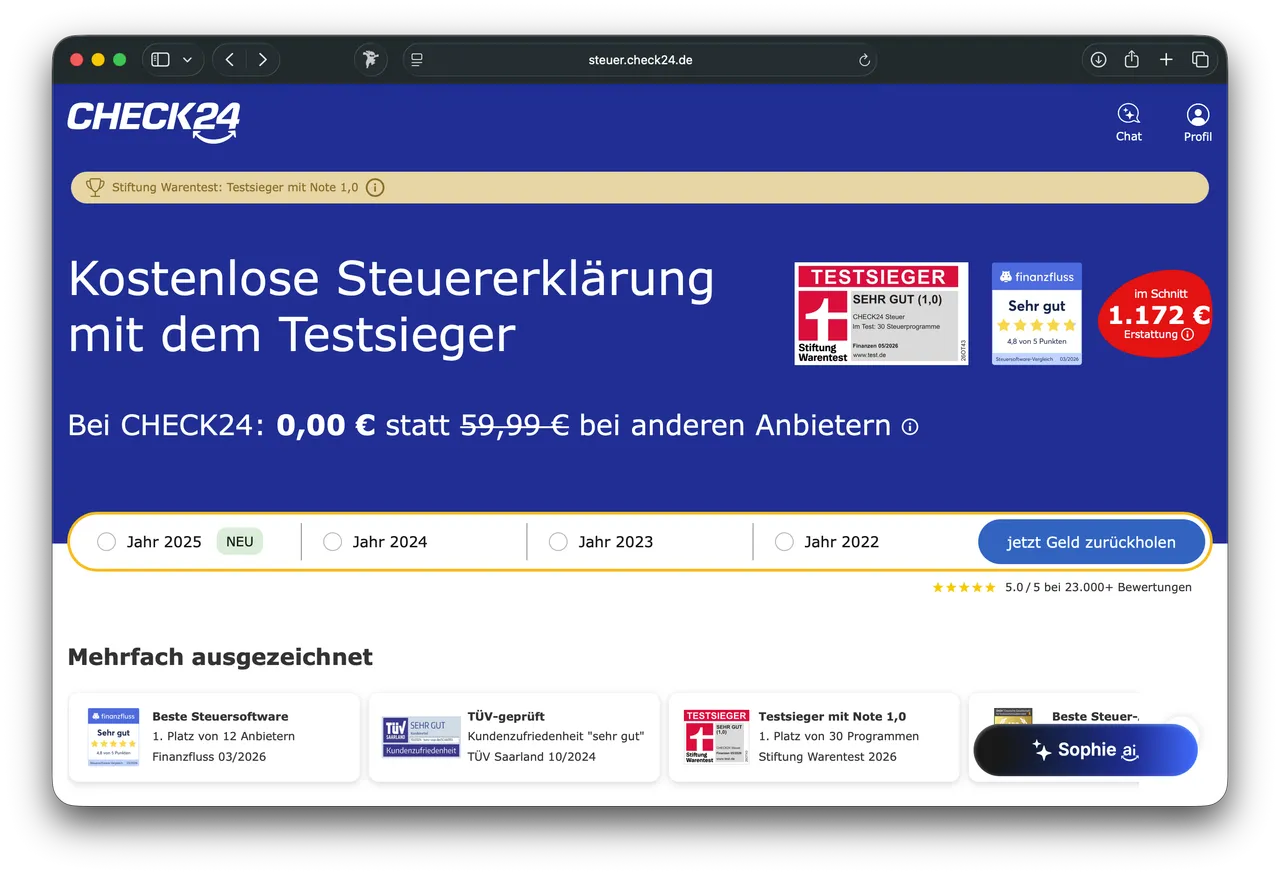This screenshot has height=875, width=1280.
Task: Click the extension icon left of address bar
Action: click(371, 60)
